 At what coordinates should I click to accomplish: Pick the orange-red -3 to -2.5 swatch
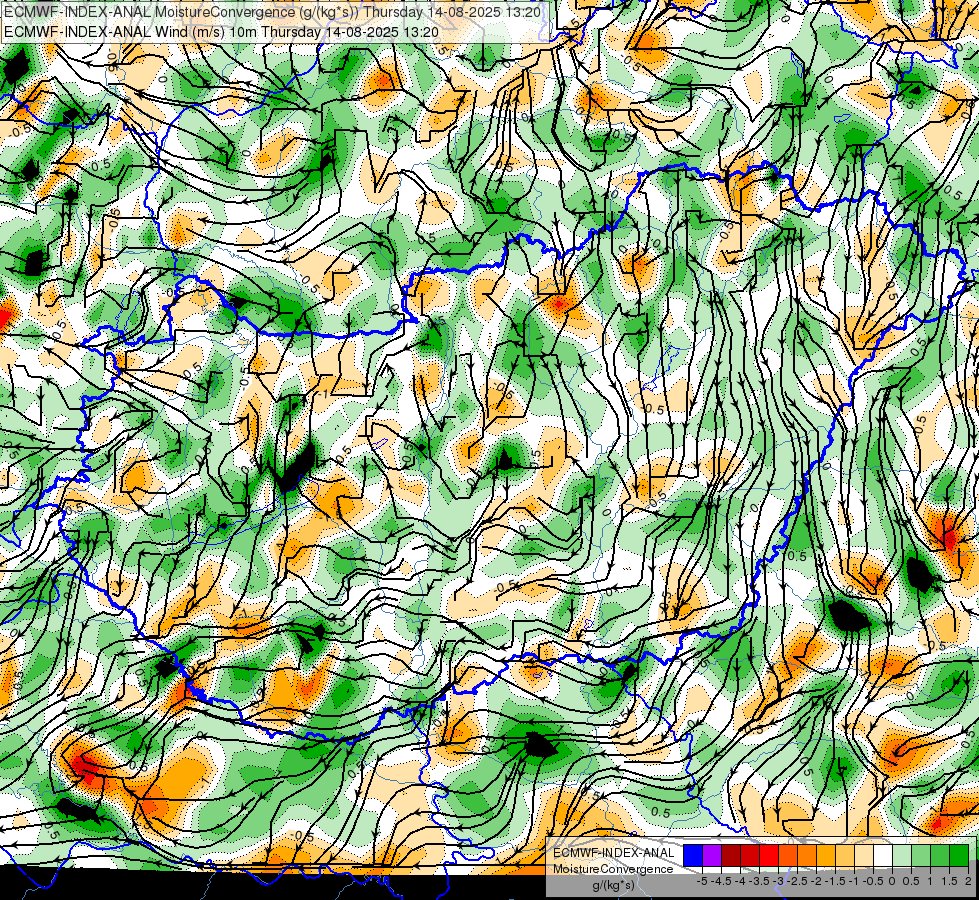coord(788,855)
